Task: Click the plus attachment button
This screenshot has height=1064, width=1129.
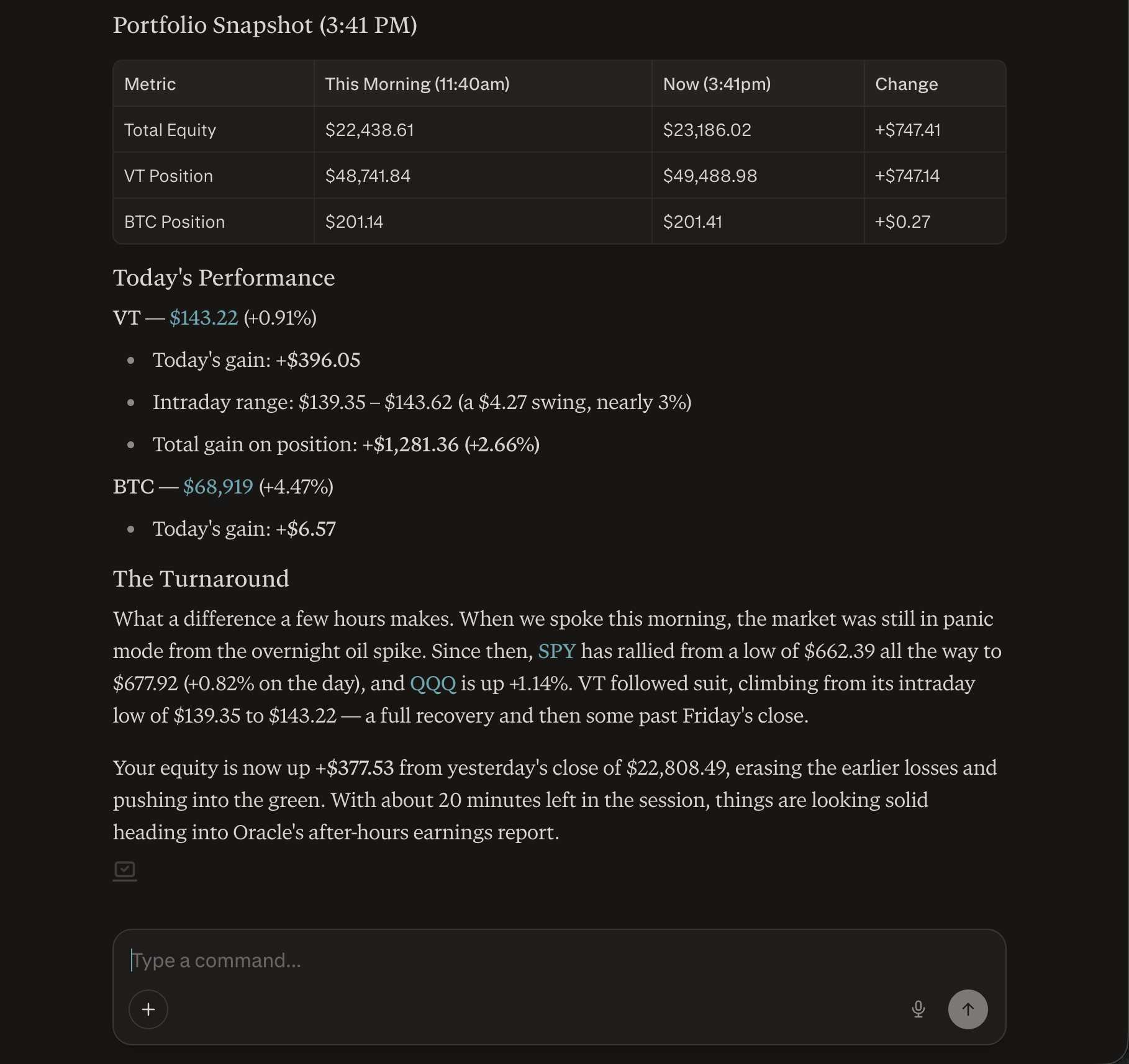Action: [x=148, y=1009]
